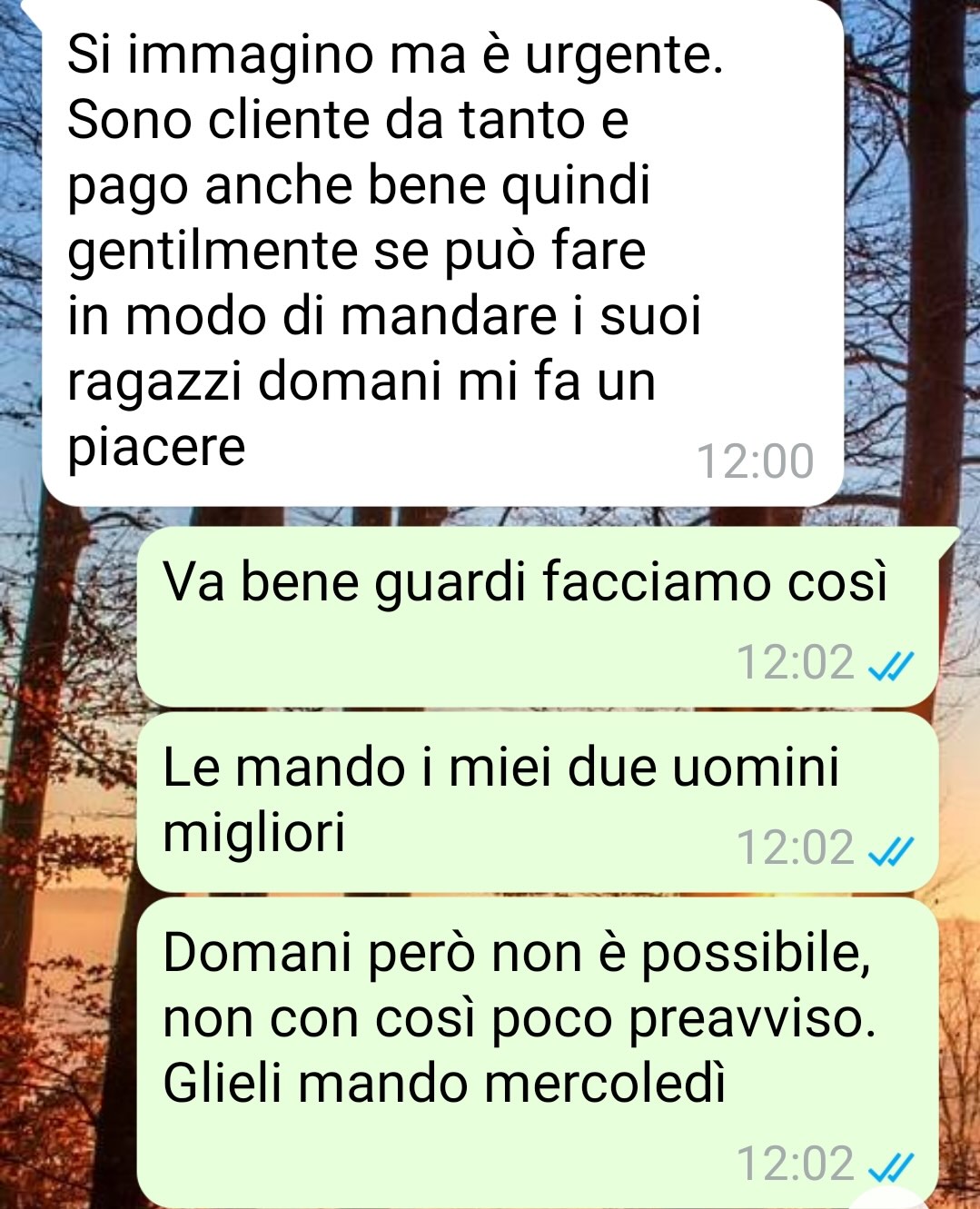Click the text "non con così poco preavviso."
This screenshot has height=1209, width=980.
520,1019
